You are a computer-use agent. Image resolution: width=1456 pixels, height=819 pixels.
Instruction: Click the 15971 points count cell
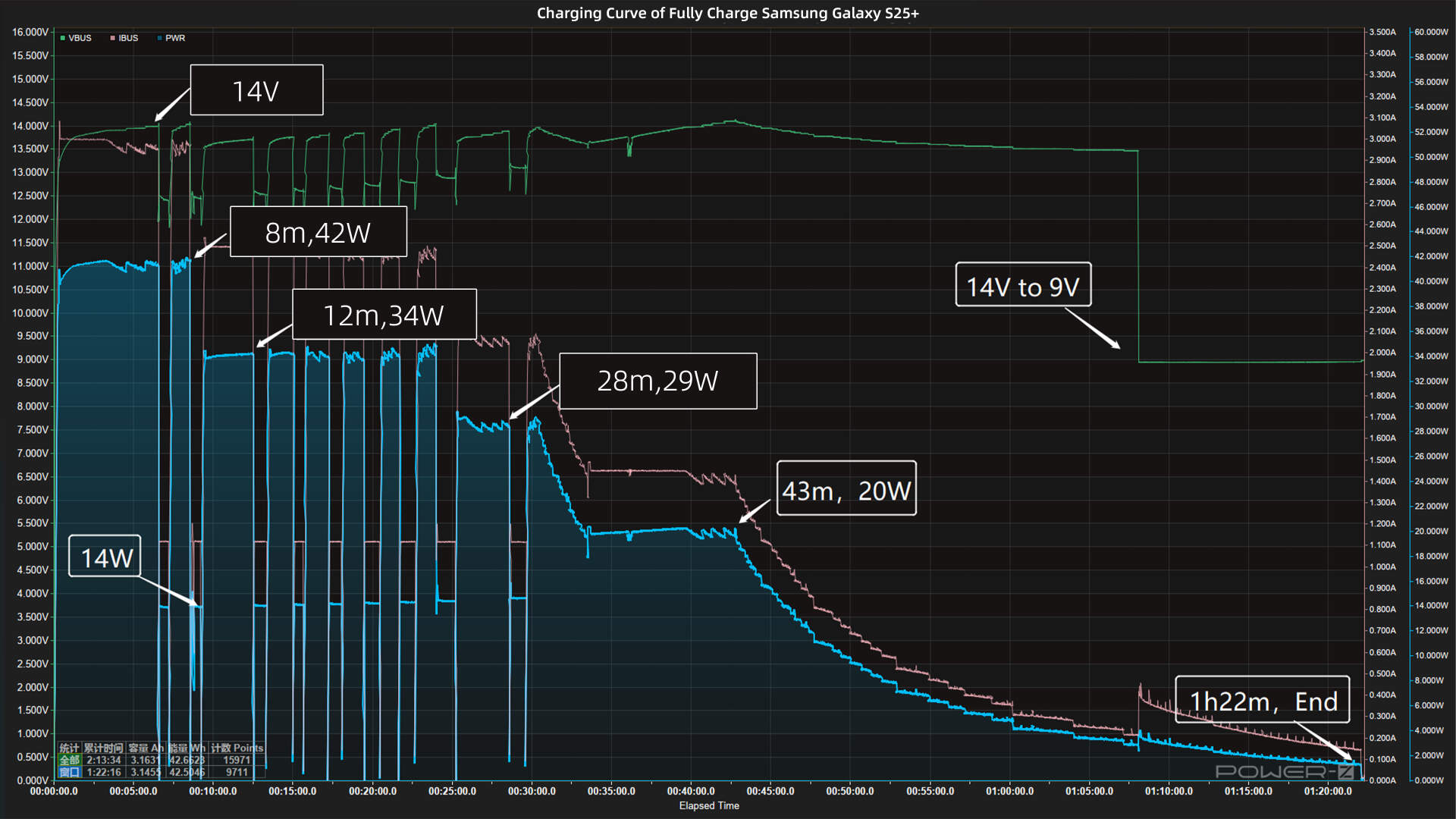(x=237, y=760)
